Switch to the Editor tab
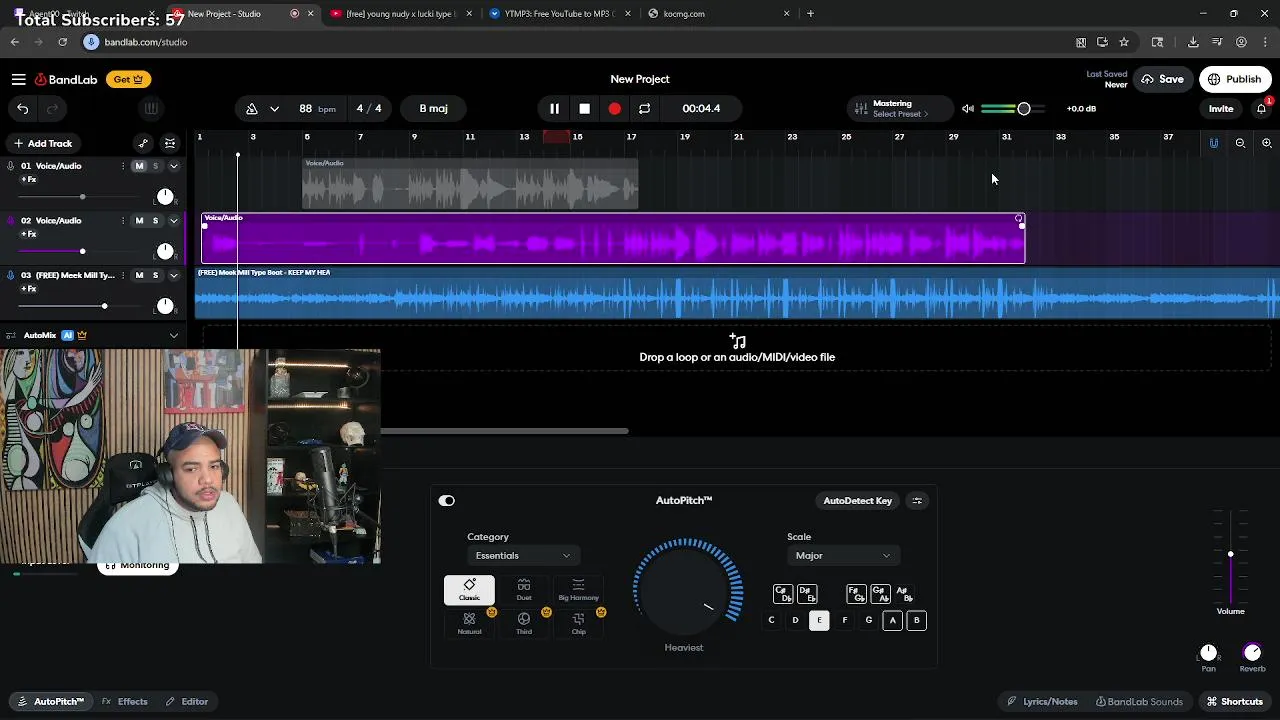 187,702
